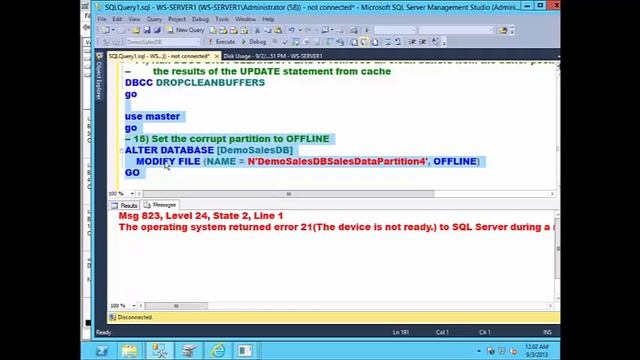
Task: Click the 'use master' line
Action: point(152,116)
